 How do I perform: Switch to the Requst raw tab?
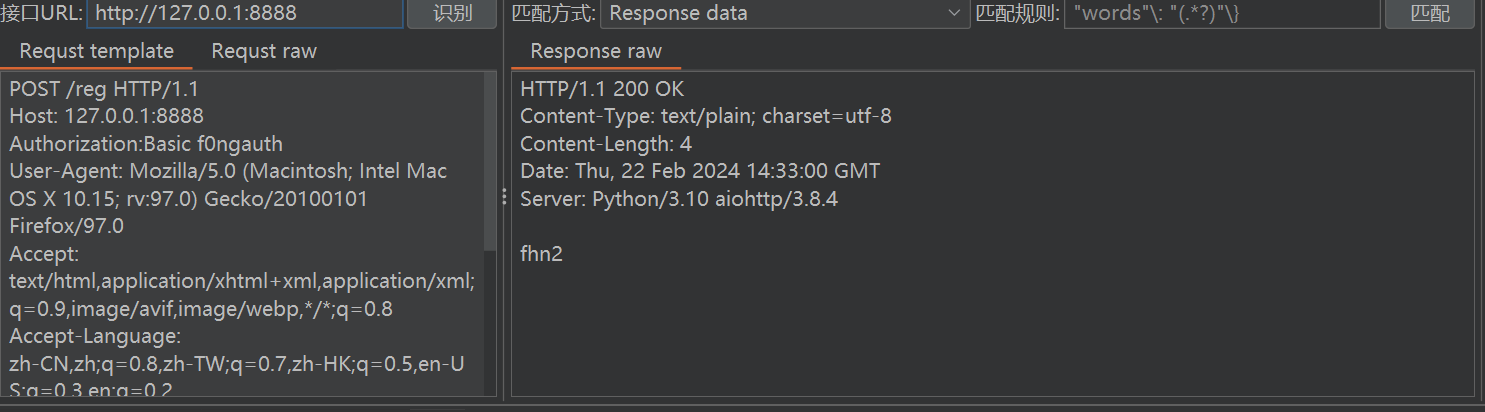coord(264,51)
